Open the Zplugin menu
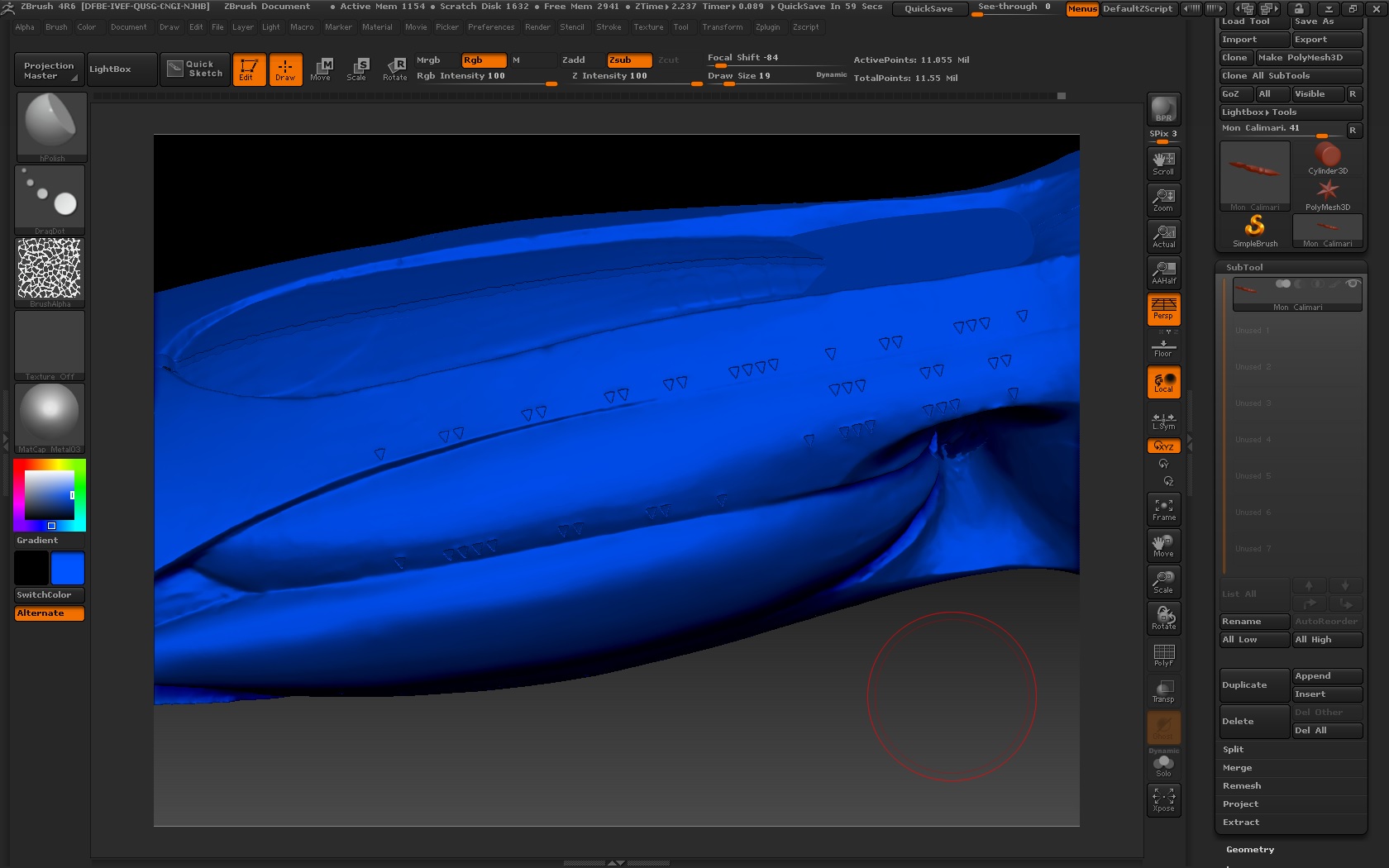 767,27
